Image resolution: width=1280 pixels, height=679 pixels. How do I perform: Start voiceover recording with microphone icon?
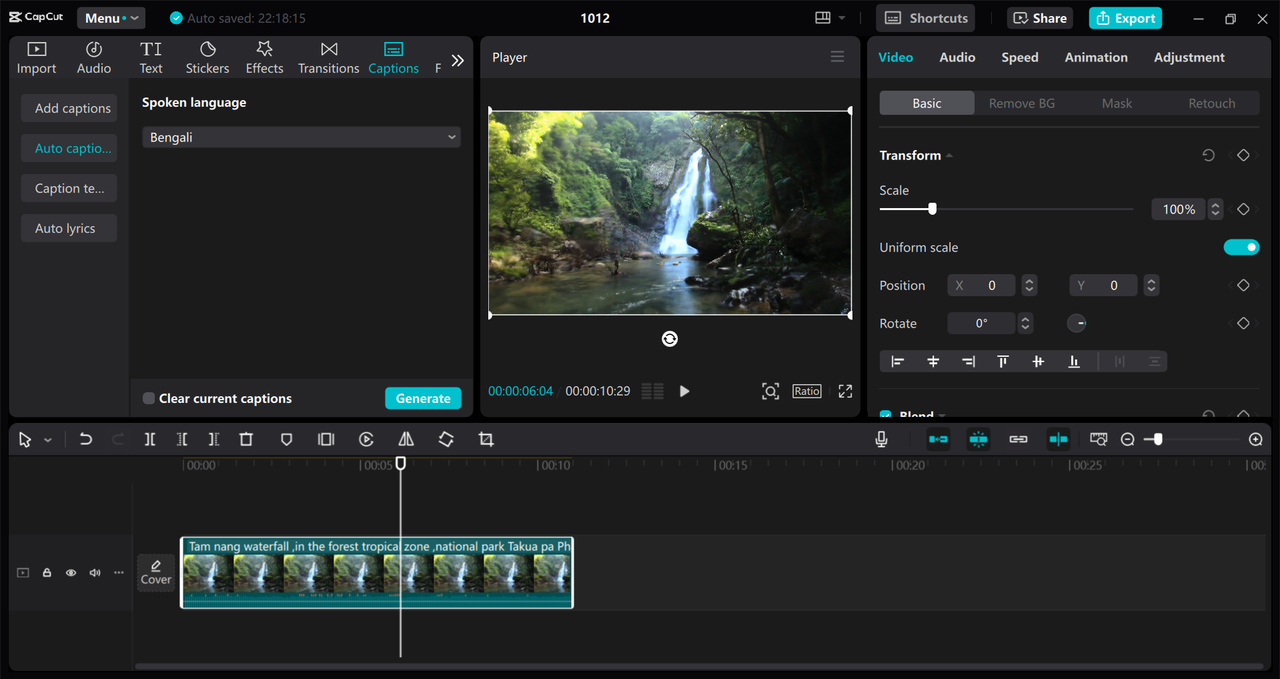point(881,439)
